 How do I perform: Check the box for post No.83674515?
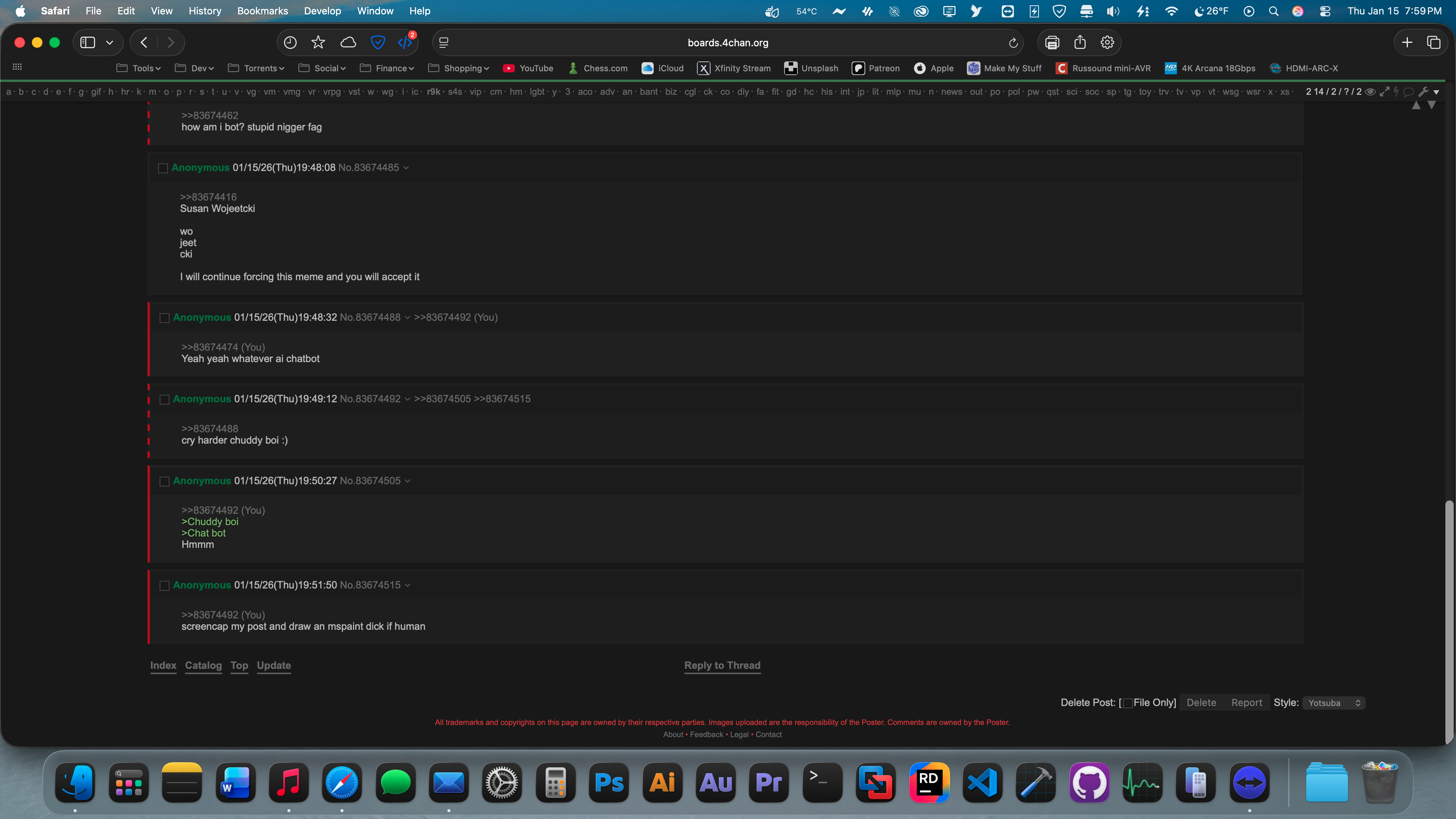pyautogui.click(x=165, y=585)
